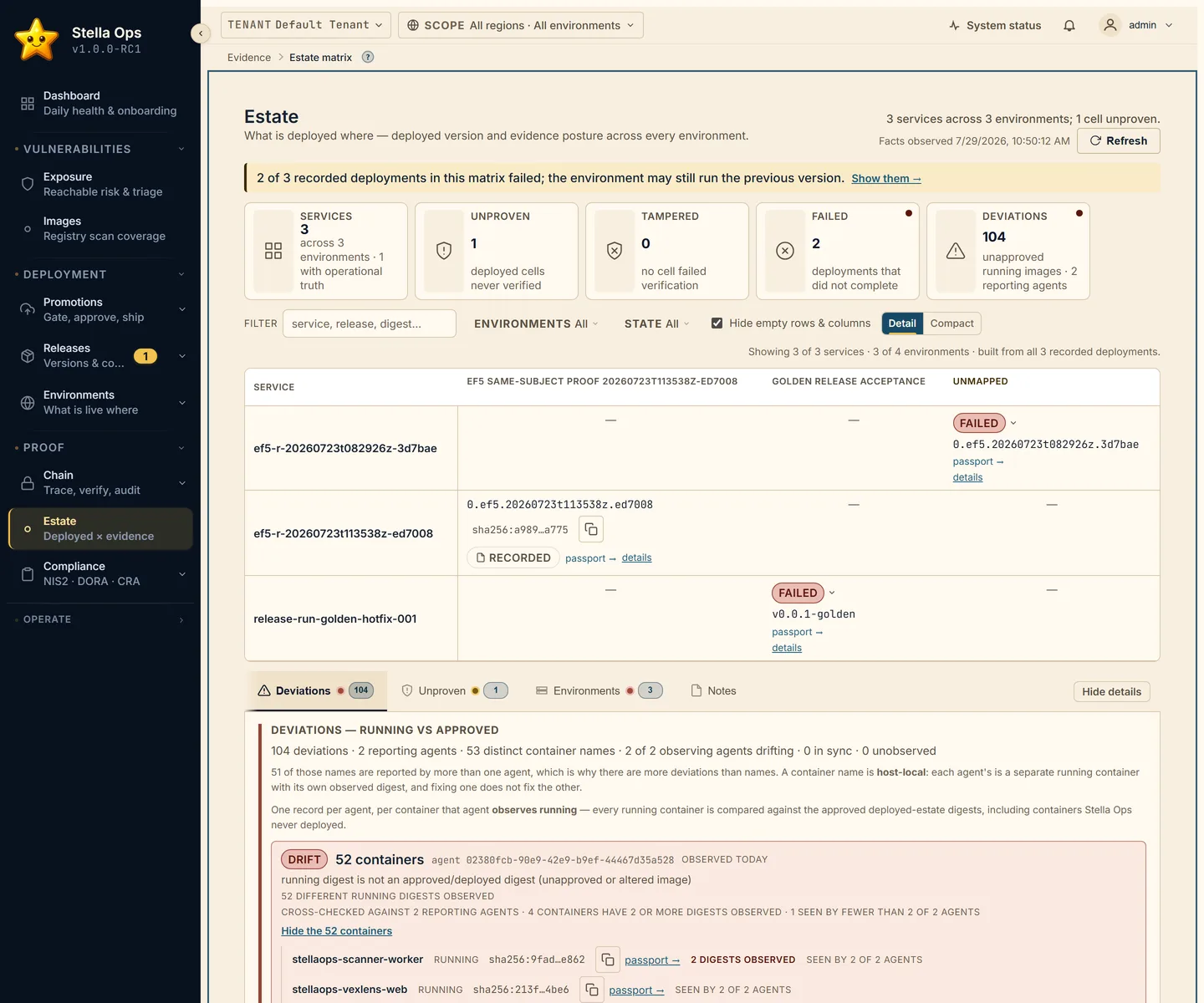The width and height of the screenshot is (1204, 1003).
Task: Click the Services card grid icon
Action: 273,251
